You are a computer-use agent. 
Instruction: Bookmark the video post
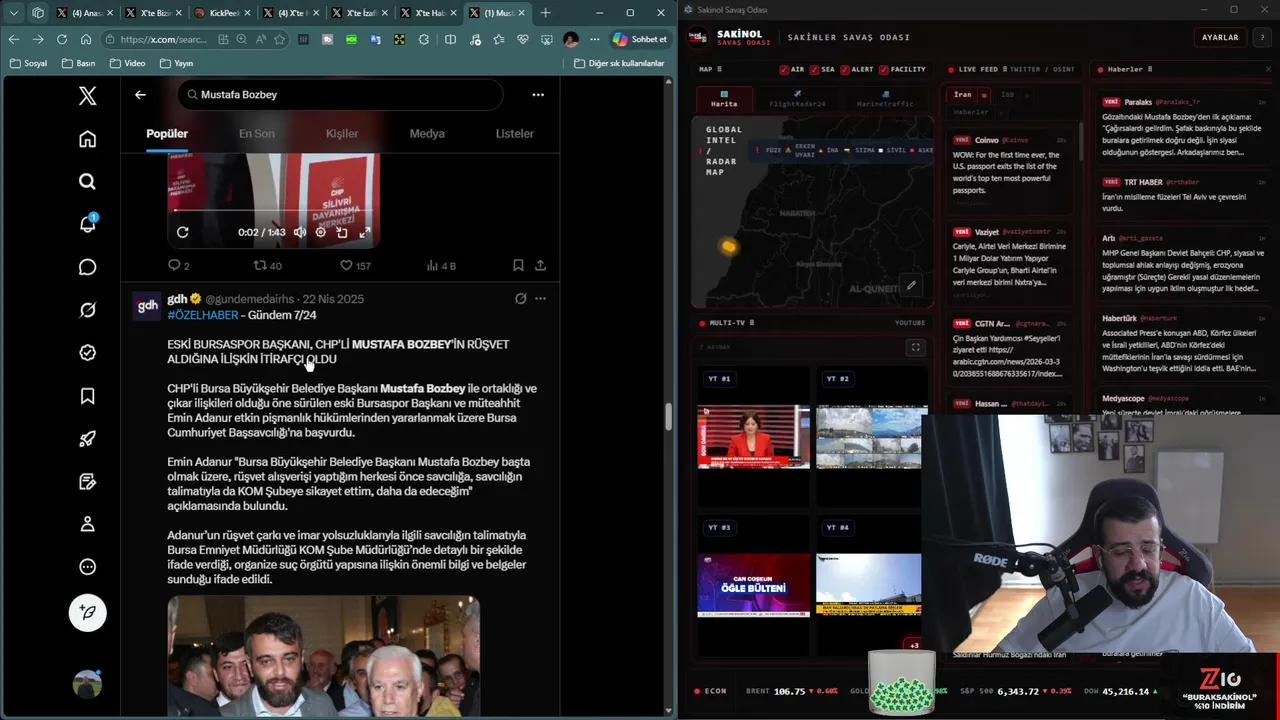[x=518, y=266]
